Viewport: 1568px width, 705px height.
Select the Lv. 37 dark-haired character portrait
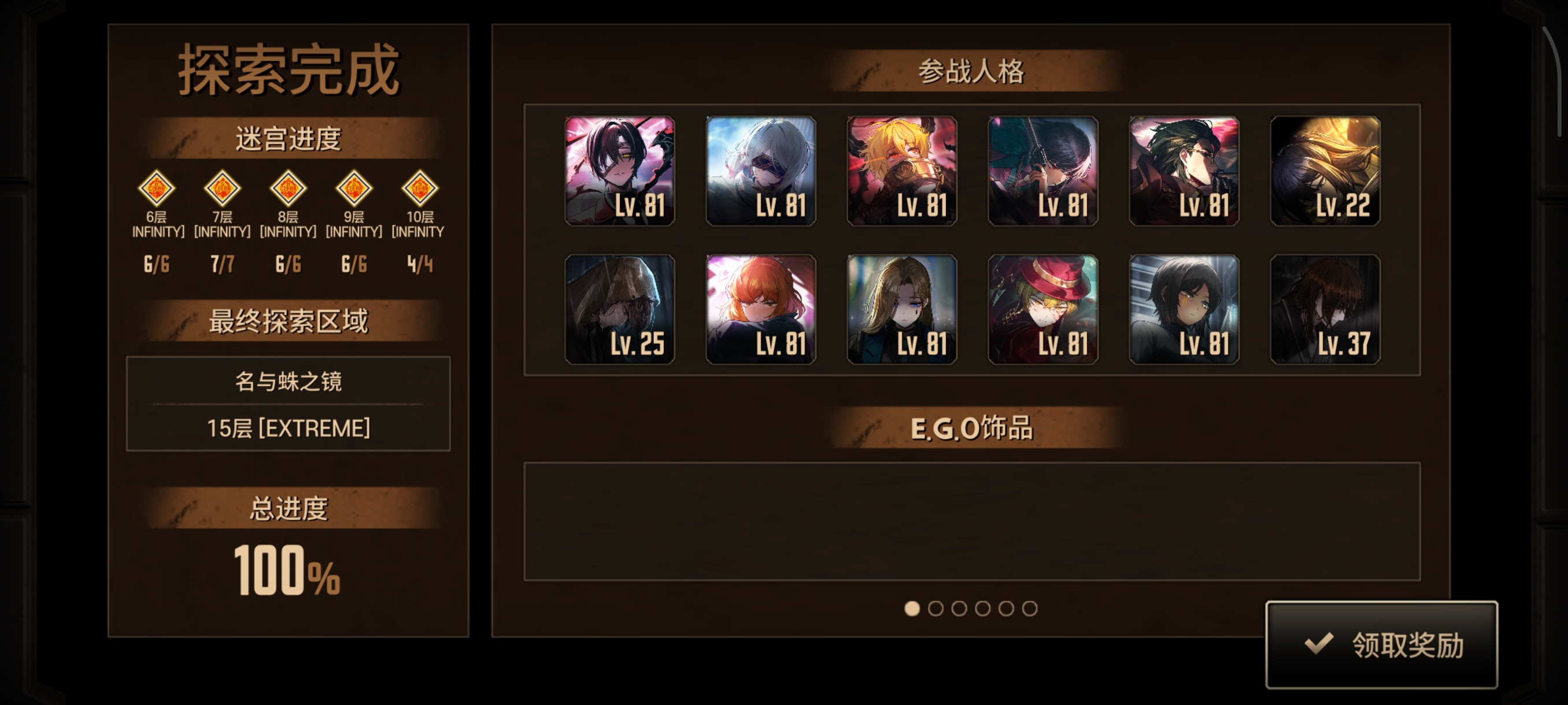click(1325, 310)
